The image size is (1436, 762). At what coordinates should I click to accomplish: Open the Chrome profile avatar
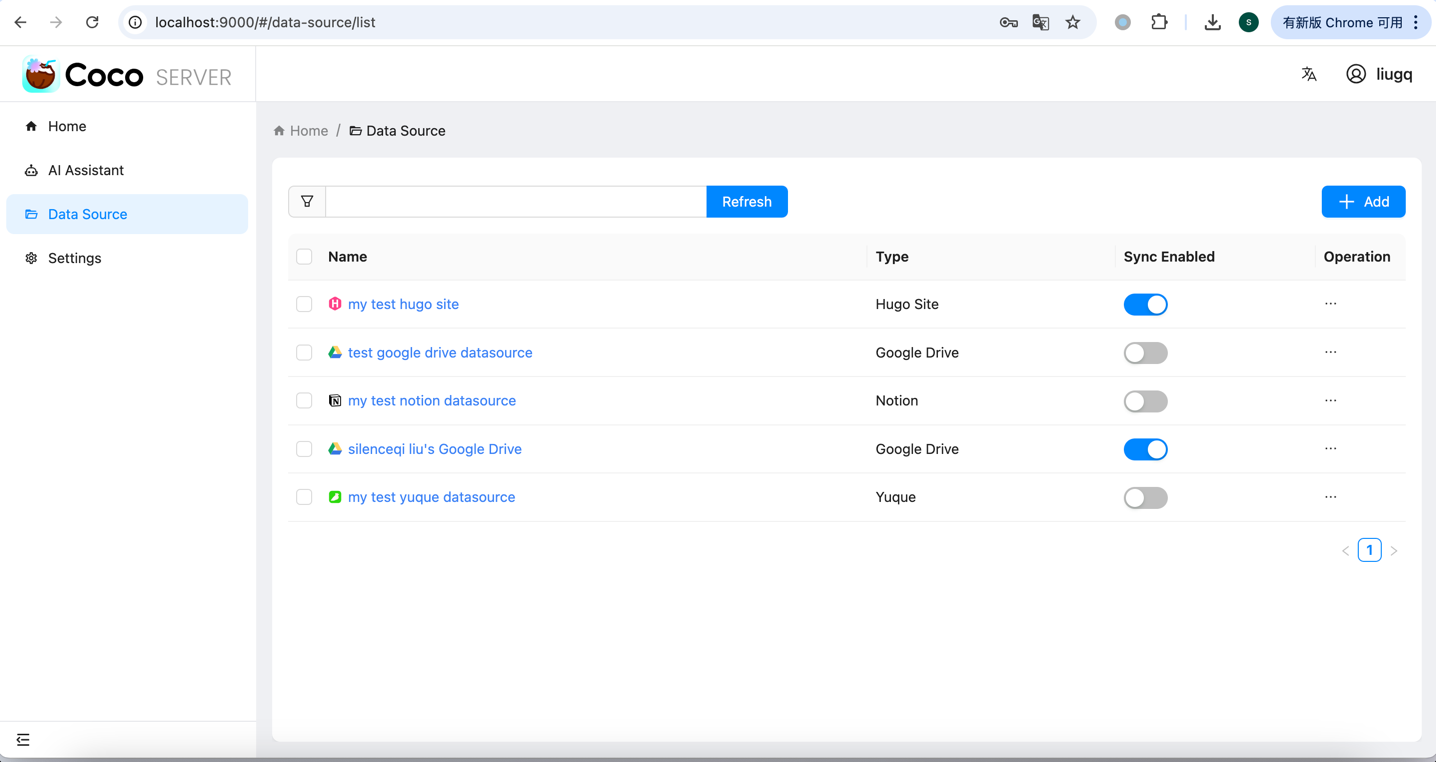coord(1248,22)
